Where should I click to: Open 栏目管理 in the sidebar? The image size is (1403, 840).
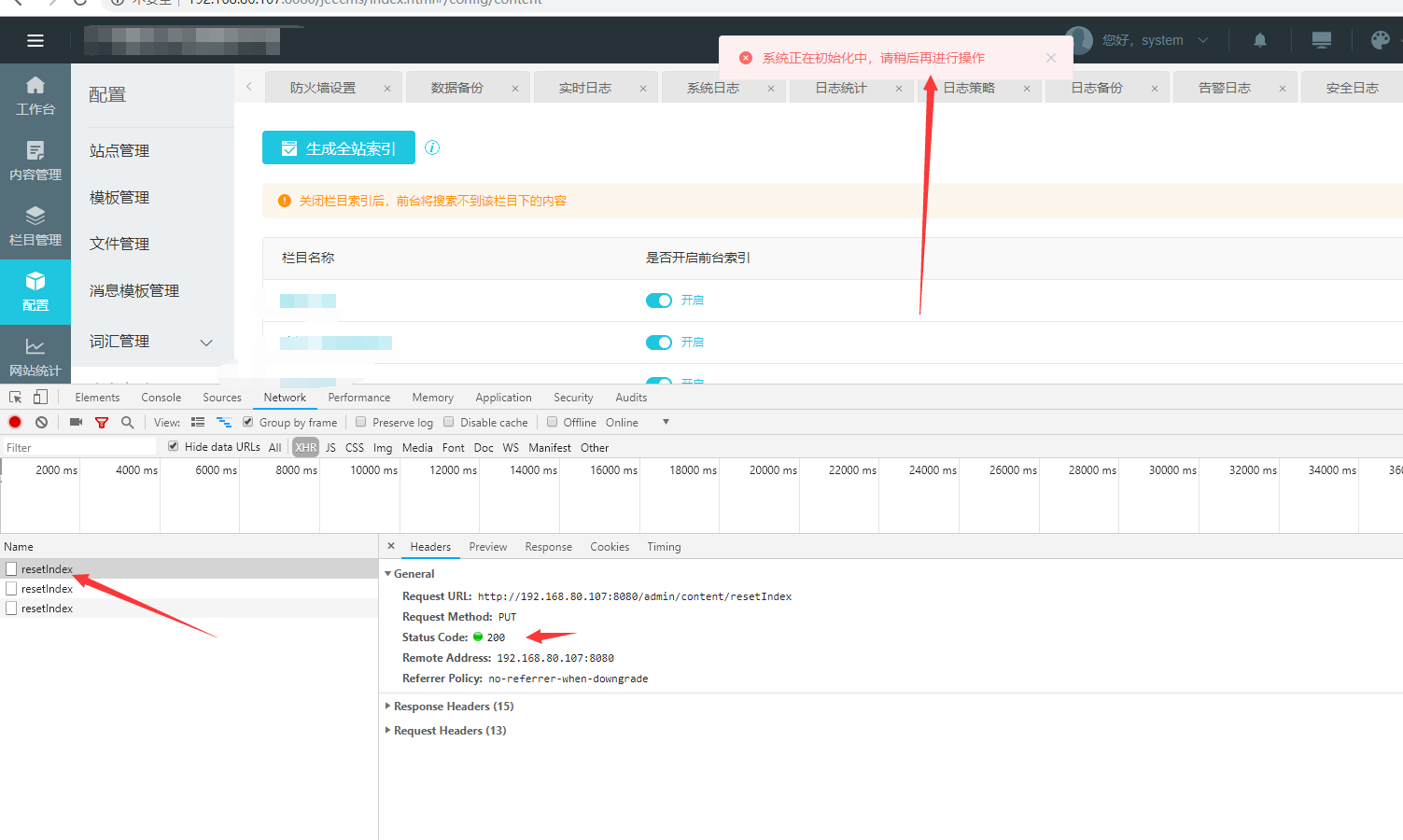35,227
